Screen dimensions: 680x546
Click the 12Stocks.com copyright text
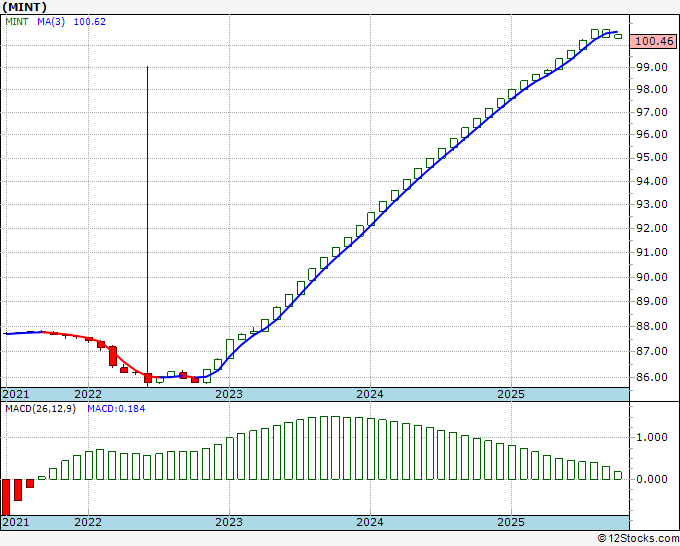tap(638, 538)
